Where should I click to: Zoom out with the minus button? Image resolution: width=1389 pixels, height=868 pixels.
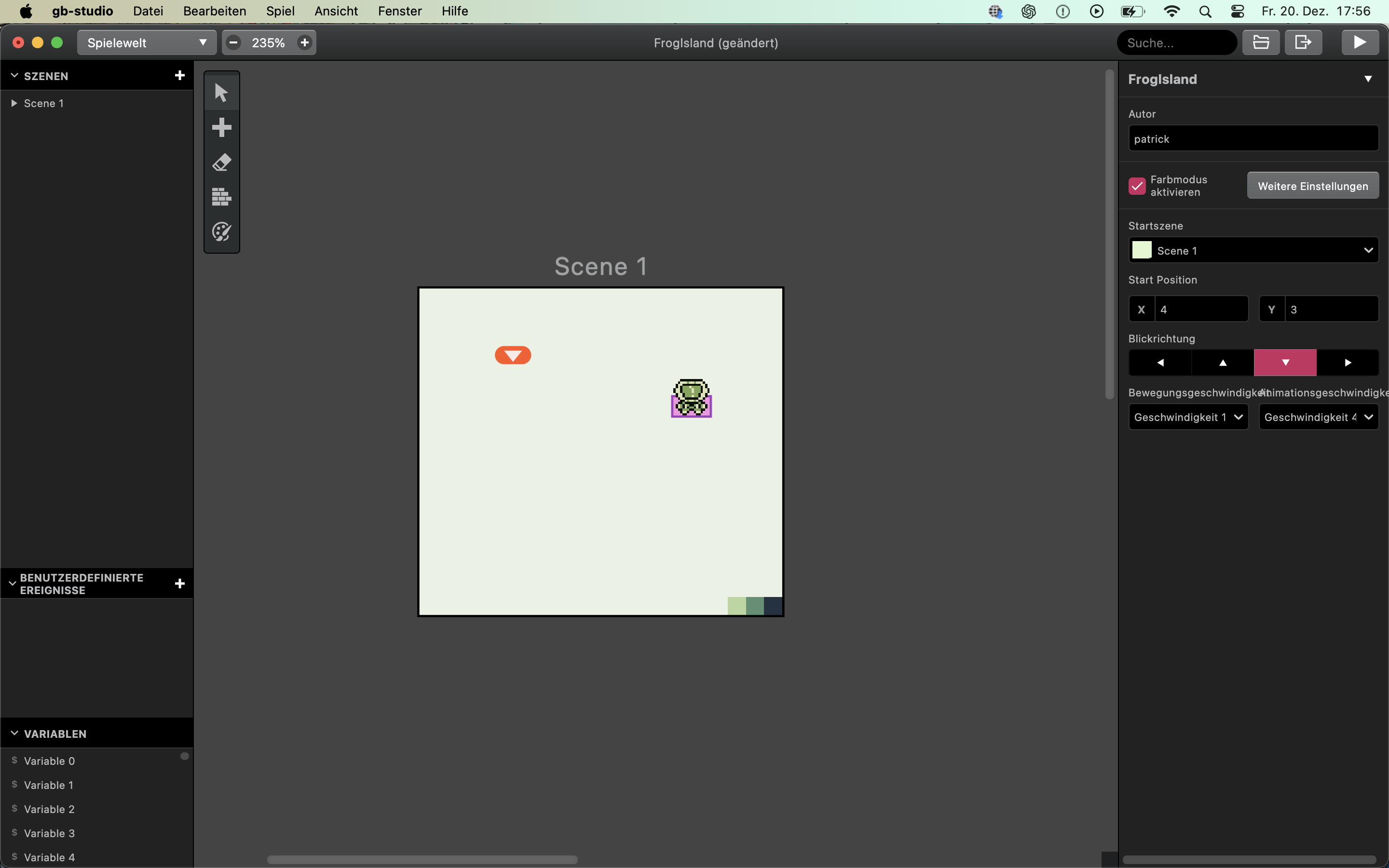click(233, 42)
